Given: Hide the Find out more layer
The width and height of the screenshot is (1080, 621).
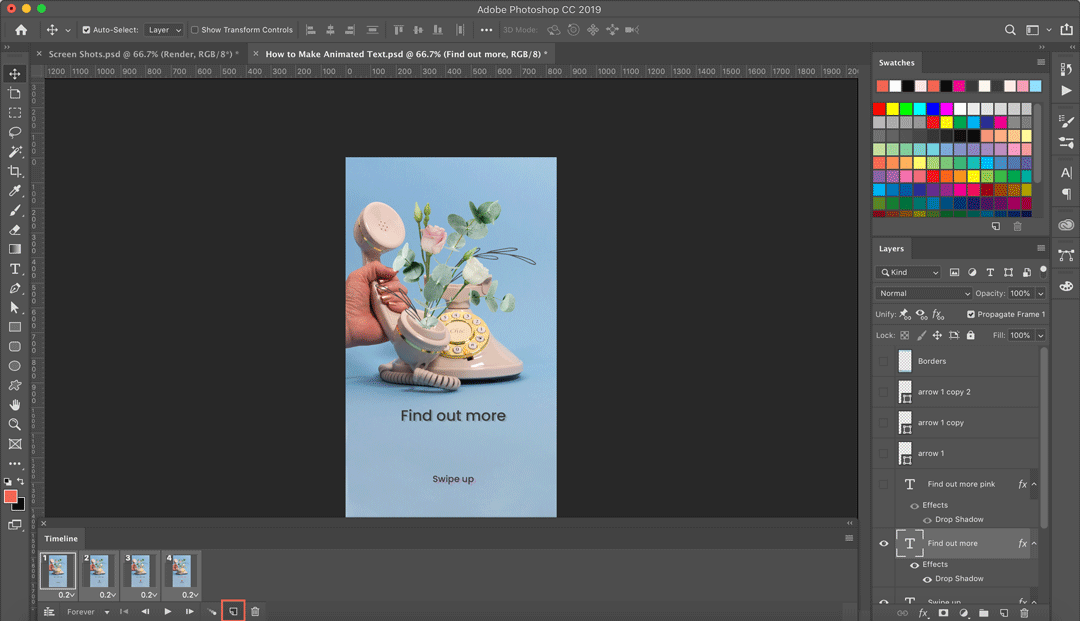Looking at the screenshot, I should [884, 543].
